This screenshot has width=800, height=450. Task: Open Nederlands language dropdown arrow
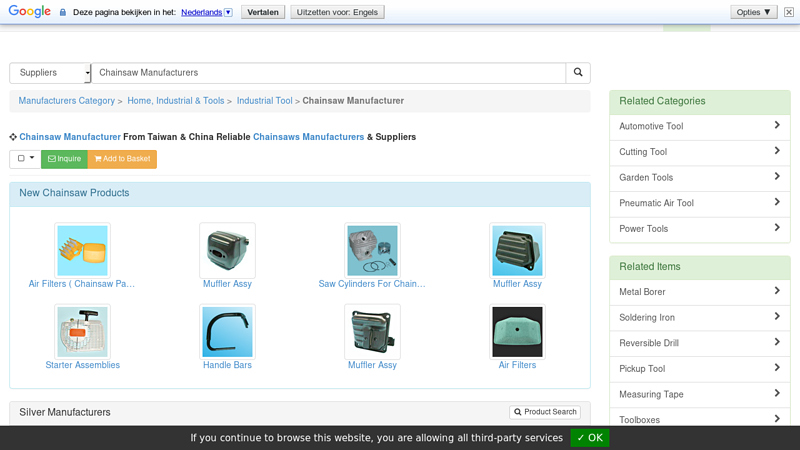tap(228, 12)
